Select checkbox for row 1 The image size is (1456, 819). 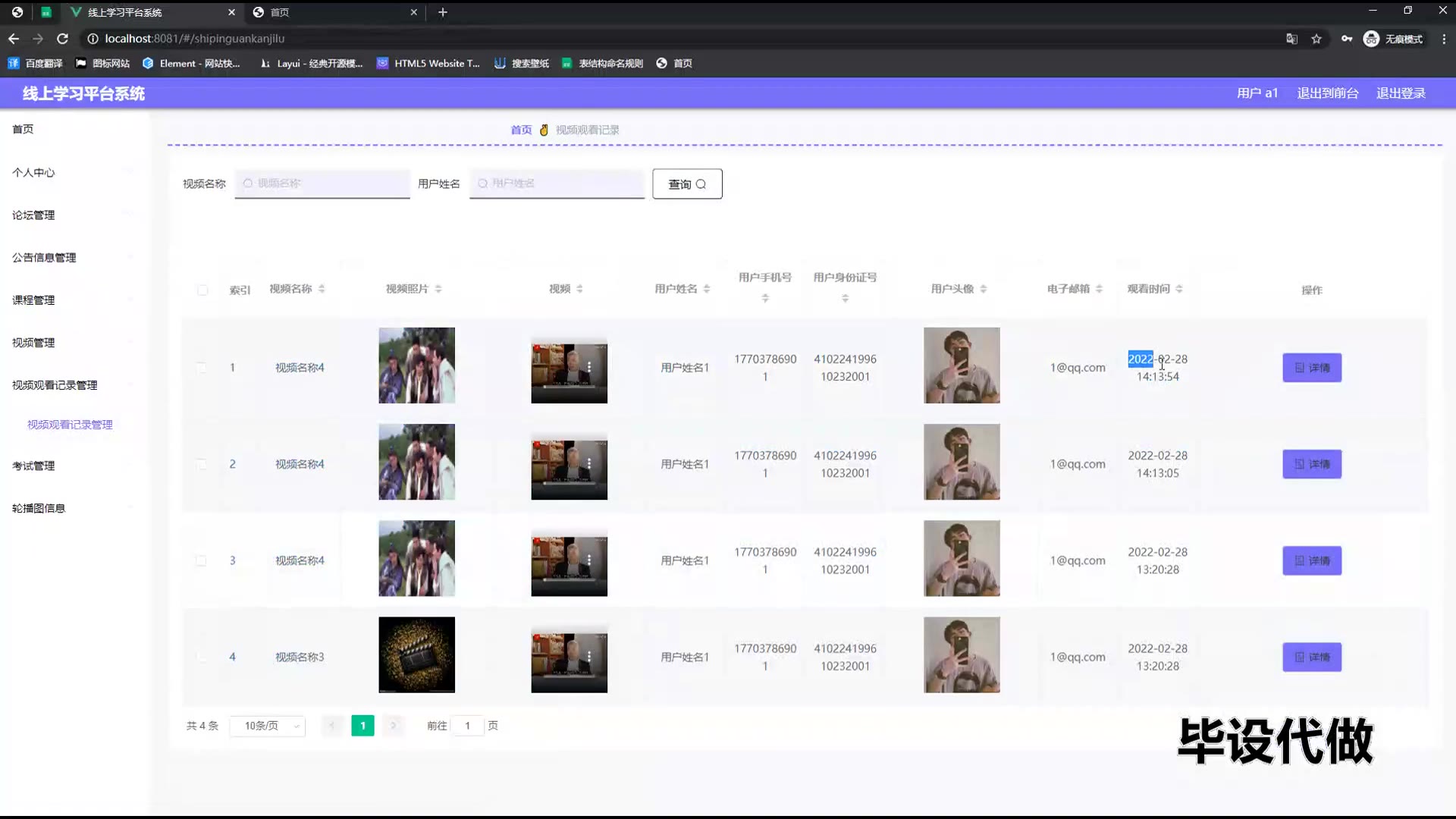point(202,368)
